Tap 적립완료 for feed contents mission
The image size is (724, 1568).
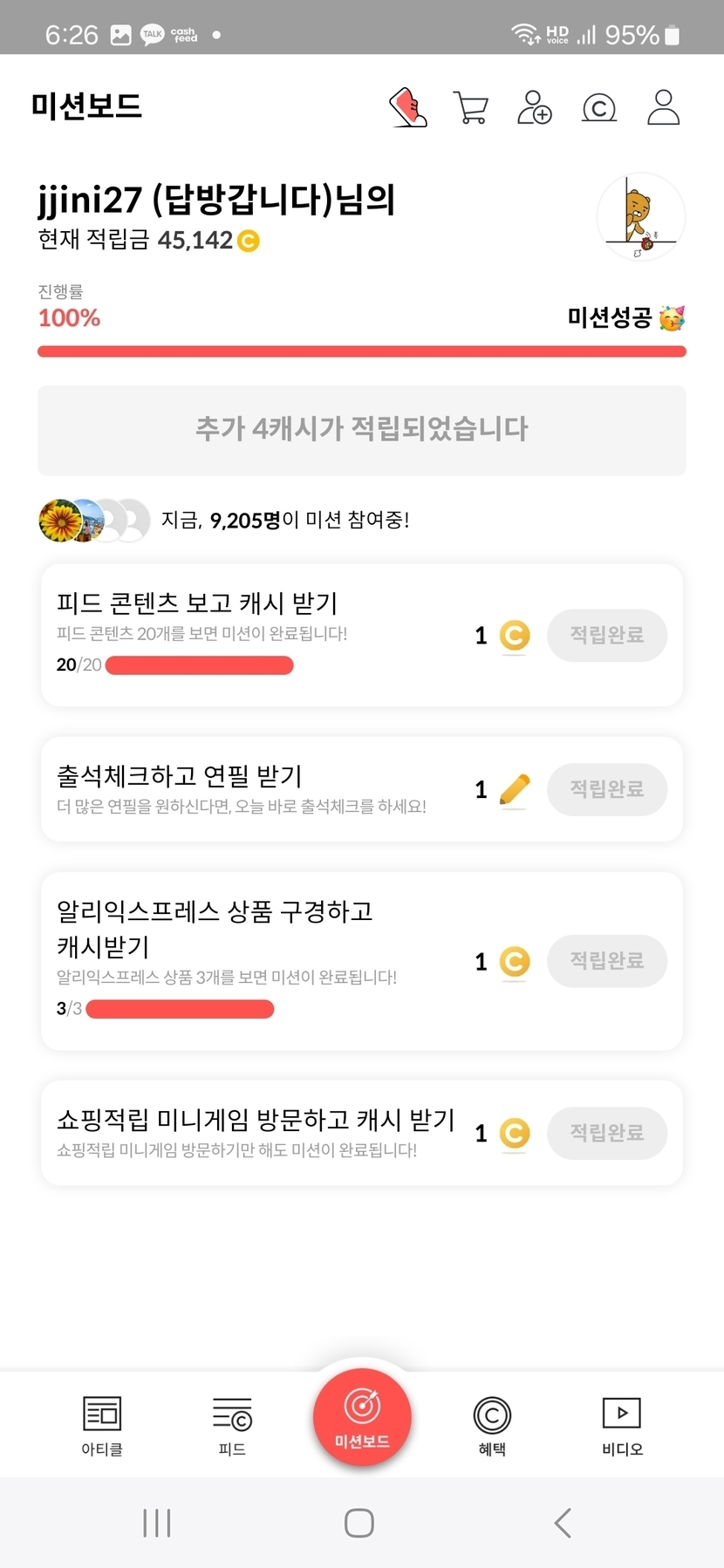tap(607, 635)
